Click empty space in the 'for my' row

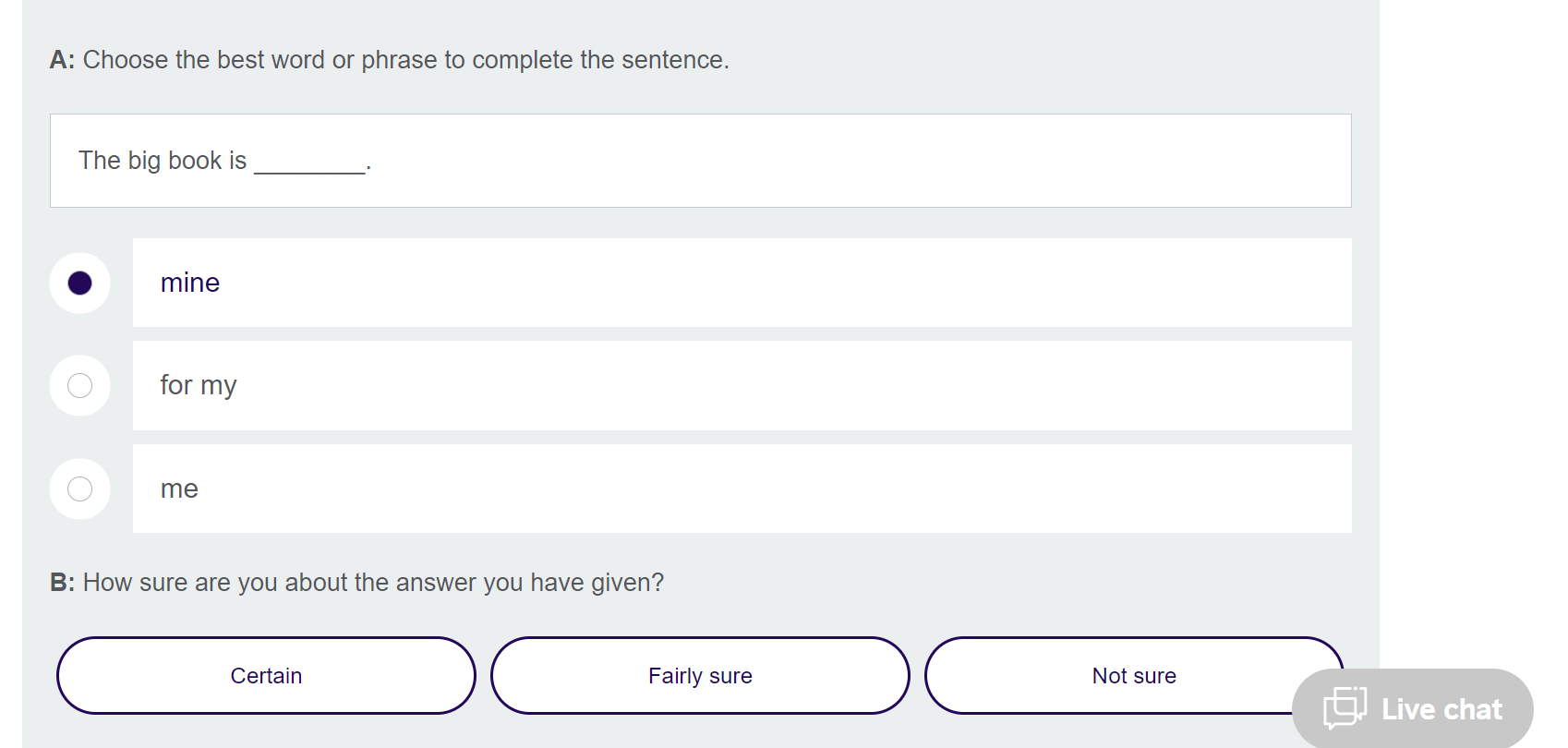[785, 385]
